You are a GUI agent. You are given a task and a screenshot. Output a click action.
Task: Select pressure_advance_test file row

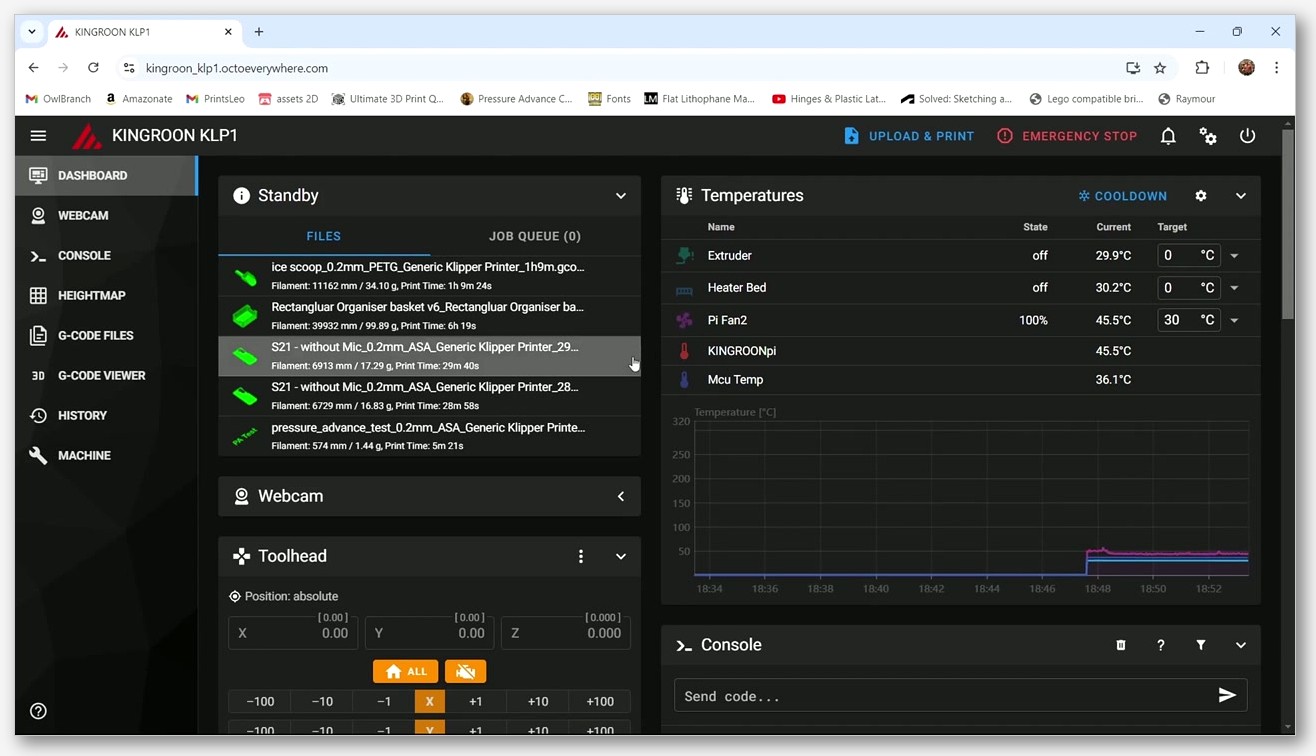[430, 436]
